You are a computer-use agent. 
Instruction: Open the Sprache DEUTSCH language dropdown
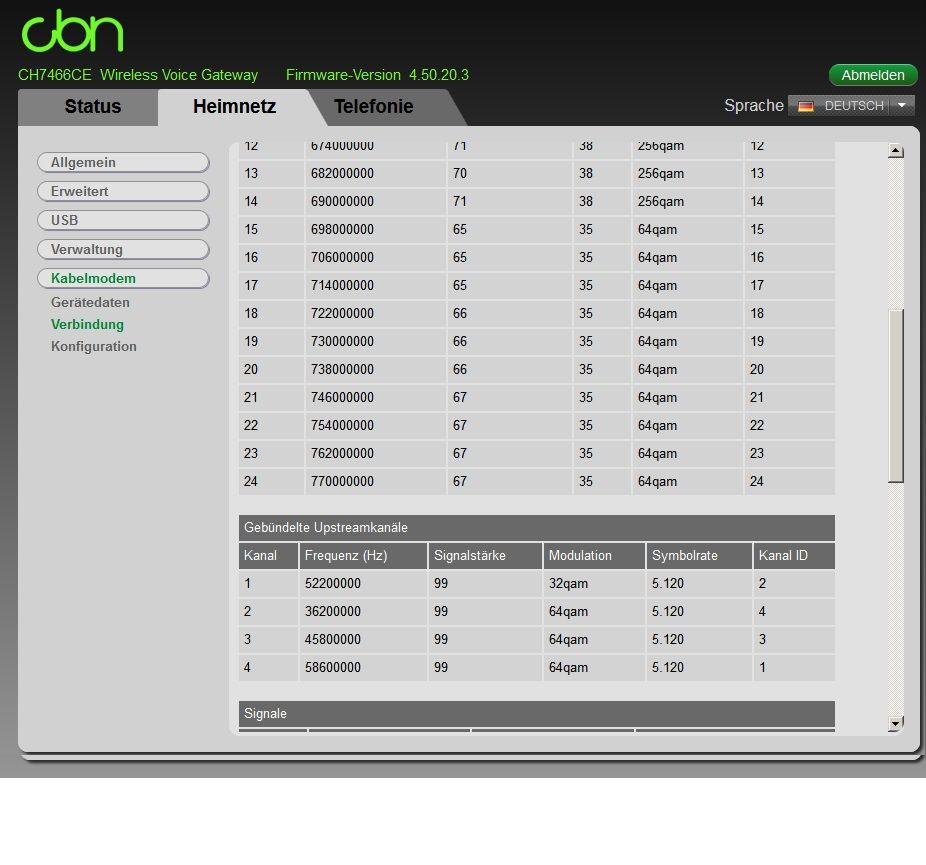pos(851,106)
